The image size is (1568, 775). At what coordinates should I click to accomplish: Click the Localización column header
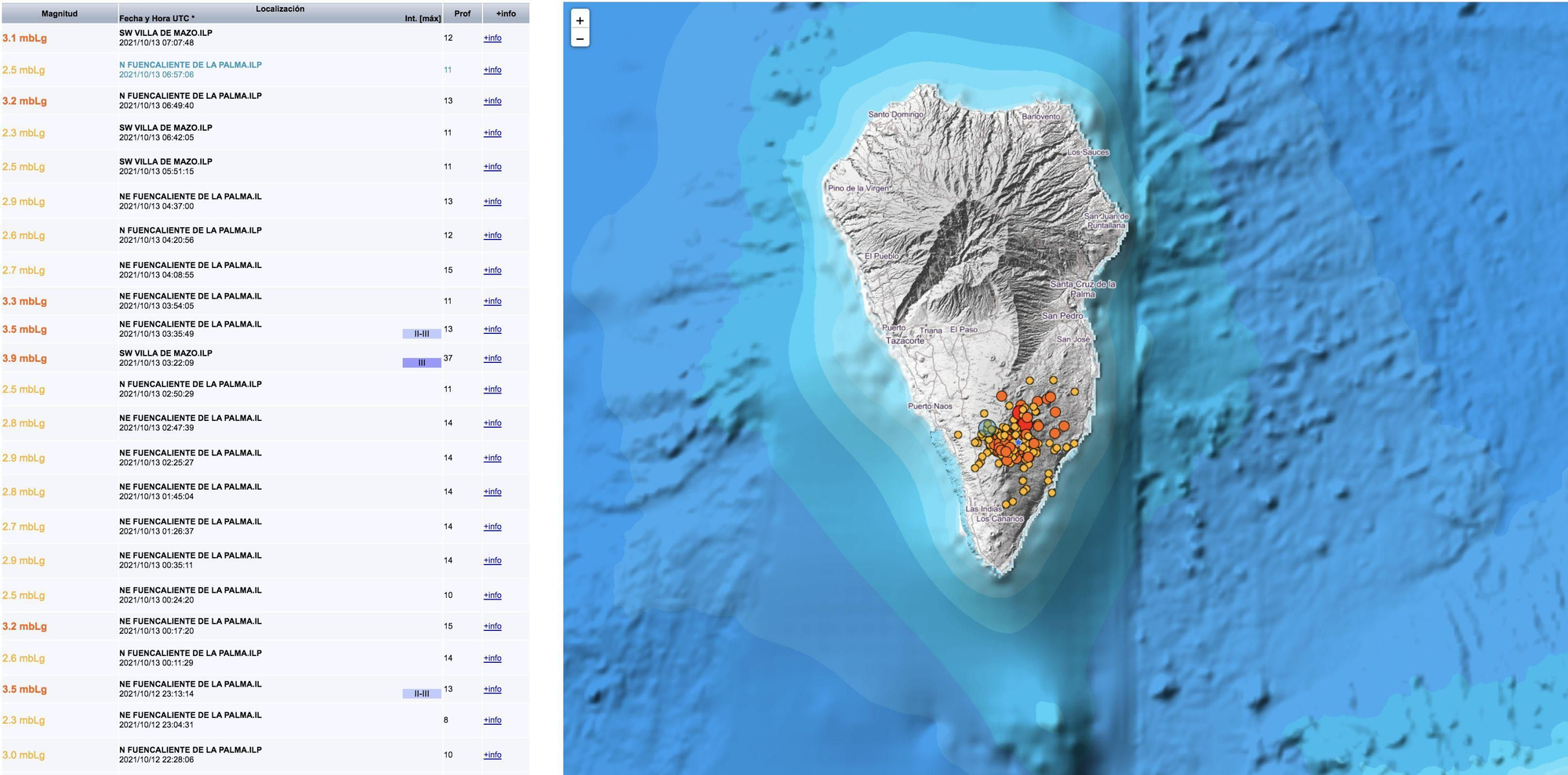280,9
